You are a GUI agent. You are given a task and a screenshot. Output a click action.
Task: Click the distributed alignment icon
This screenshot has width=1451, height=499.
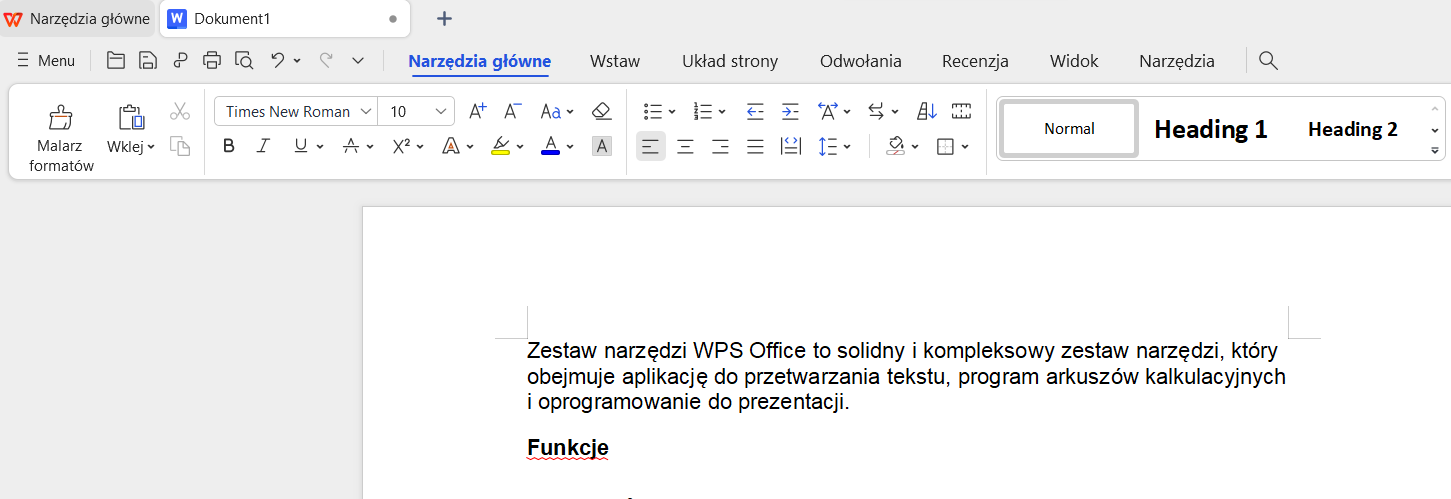[x=790, y=147]
